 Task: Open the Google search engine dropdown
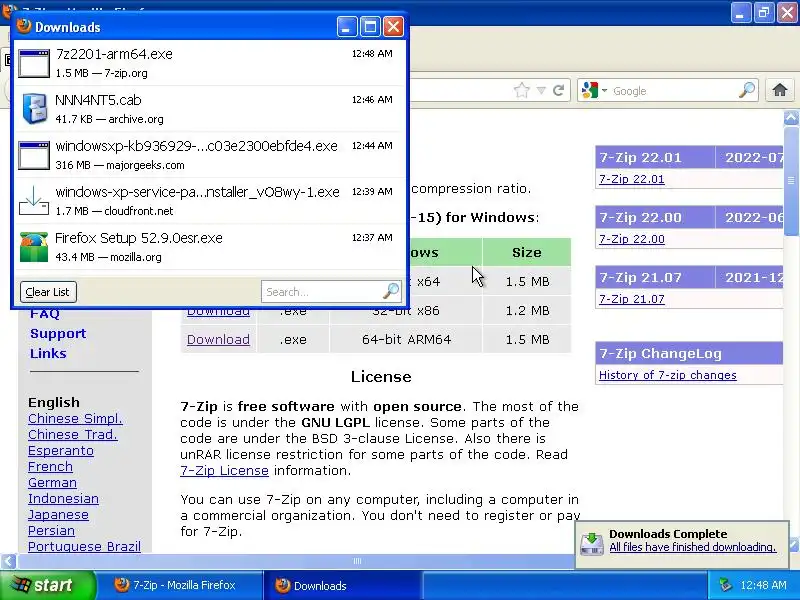point(605,91)
